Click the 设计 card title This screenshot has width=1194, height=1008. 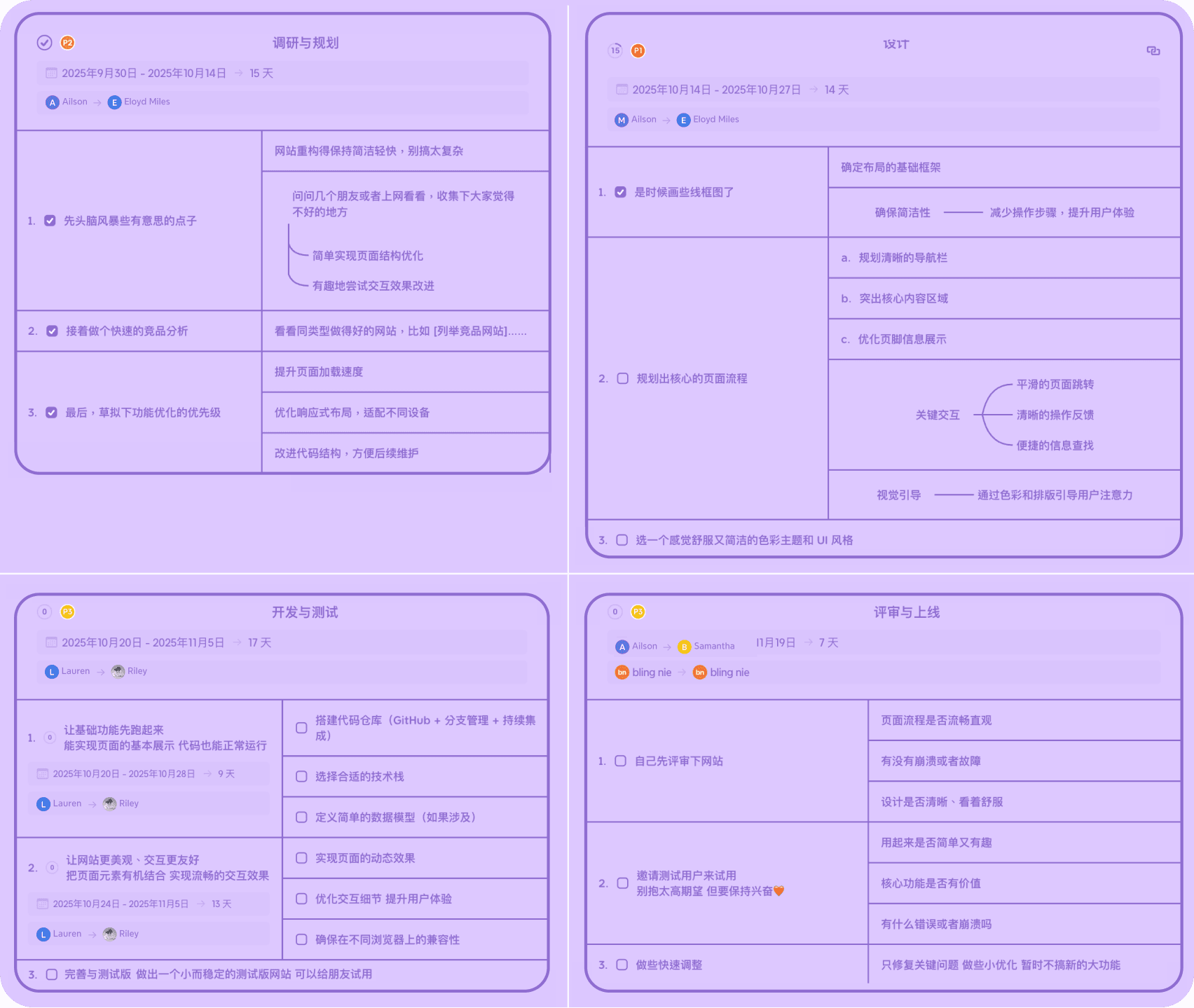pos(896,43)
